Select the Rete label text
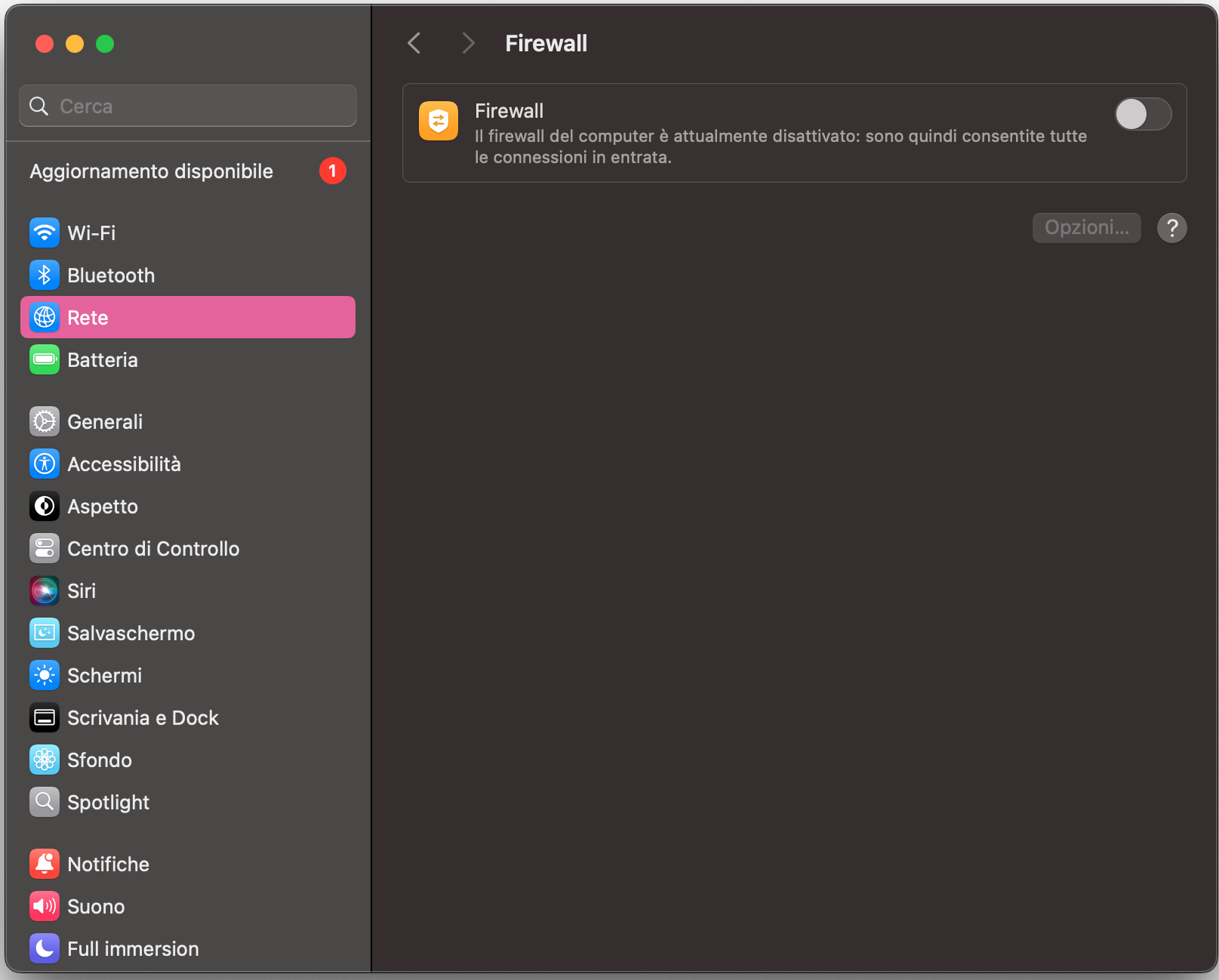The height and width of the screenshot is (980, 1219). coord(88,317)
